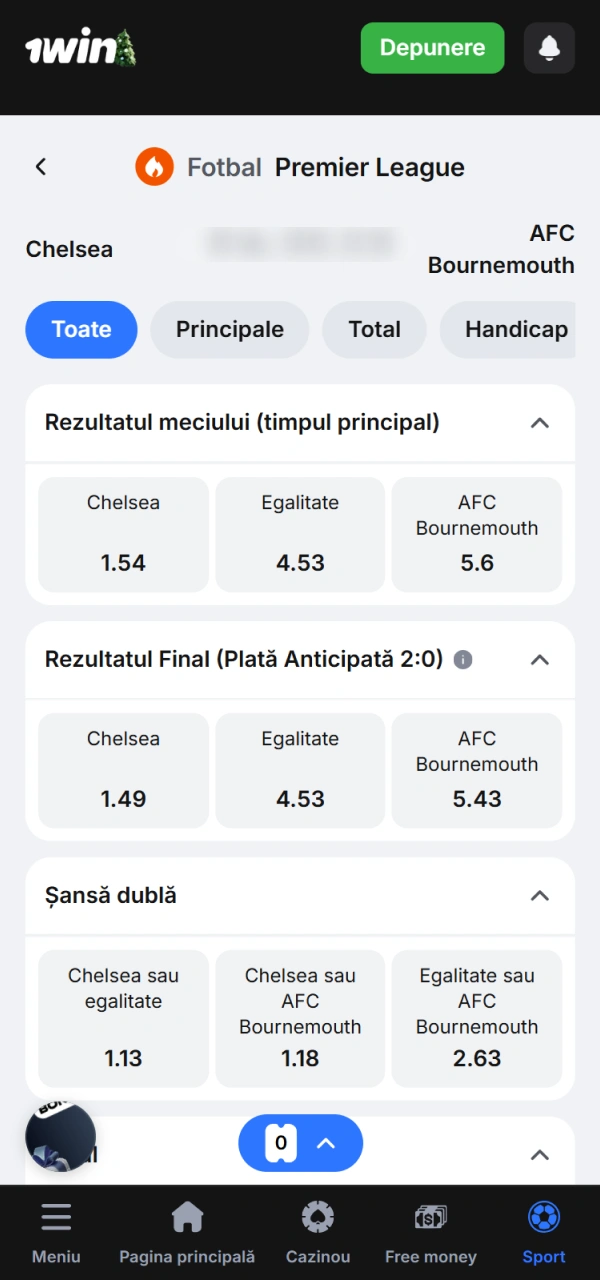Expand the bet slip with 0 selections

tap(300, 1143)
